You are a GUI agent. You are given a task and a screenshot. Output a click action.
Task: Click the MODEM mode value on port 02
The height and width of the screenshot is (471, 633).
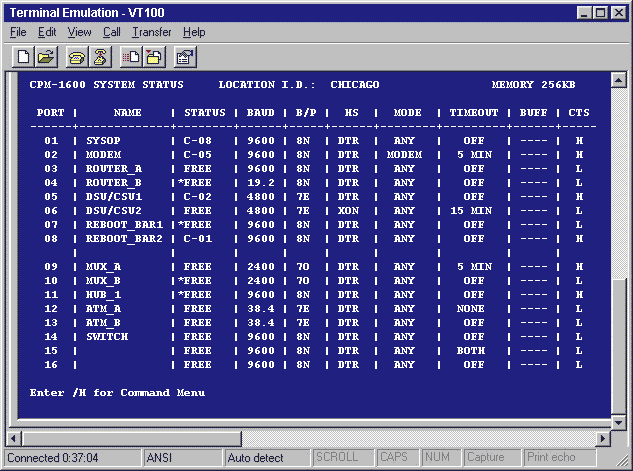(404, 155)
